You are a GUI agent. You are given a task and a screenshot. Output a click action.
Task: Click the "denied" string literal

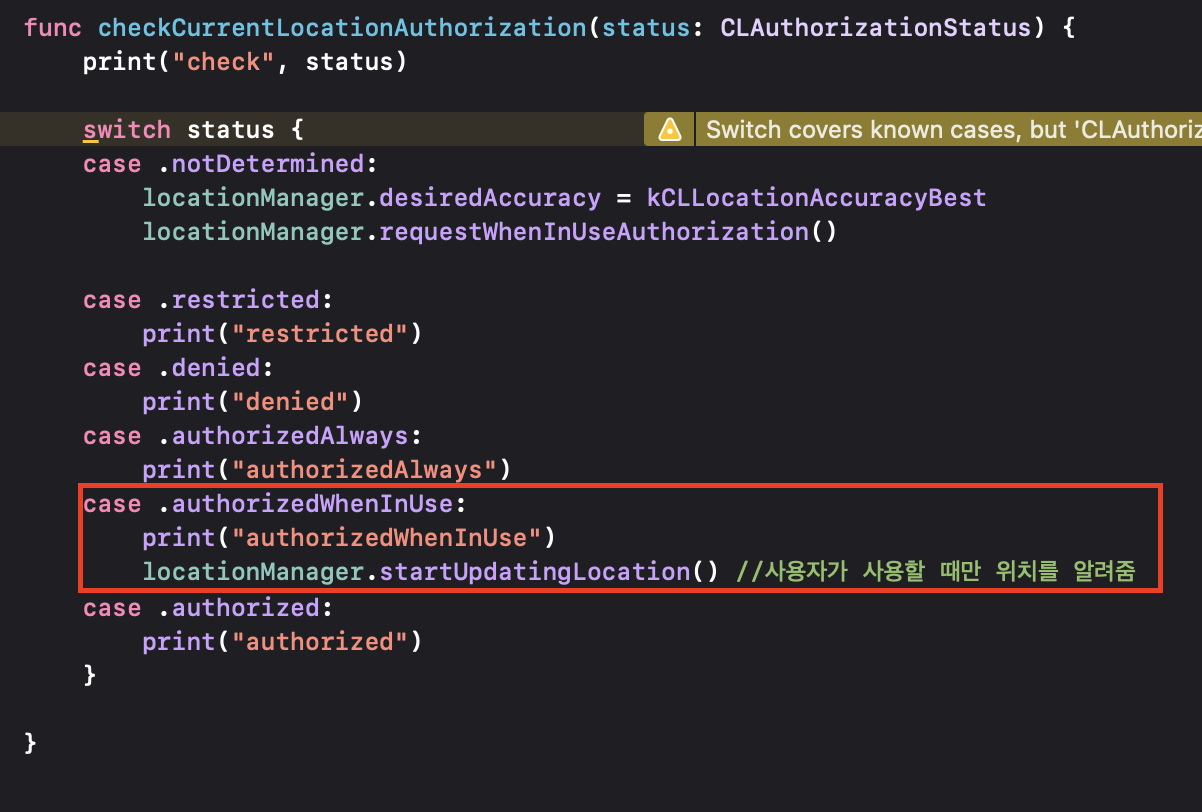290,402
